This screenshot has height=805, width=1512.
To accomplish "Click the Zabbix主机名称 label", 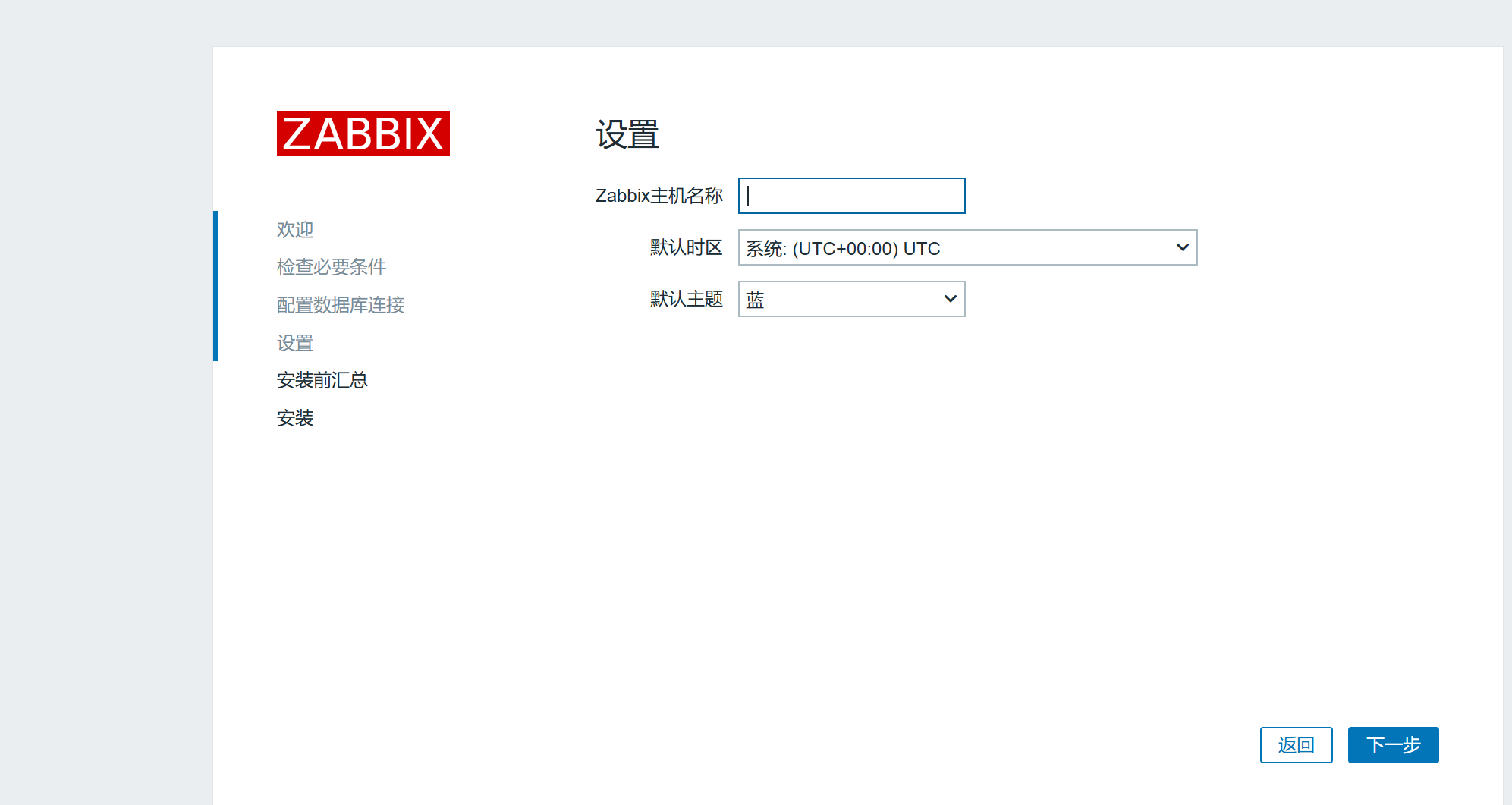I will [659, 196].
